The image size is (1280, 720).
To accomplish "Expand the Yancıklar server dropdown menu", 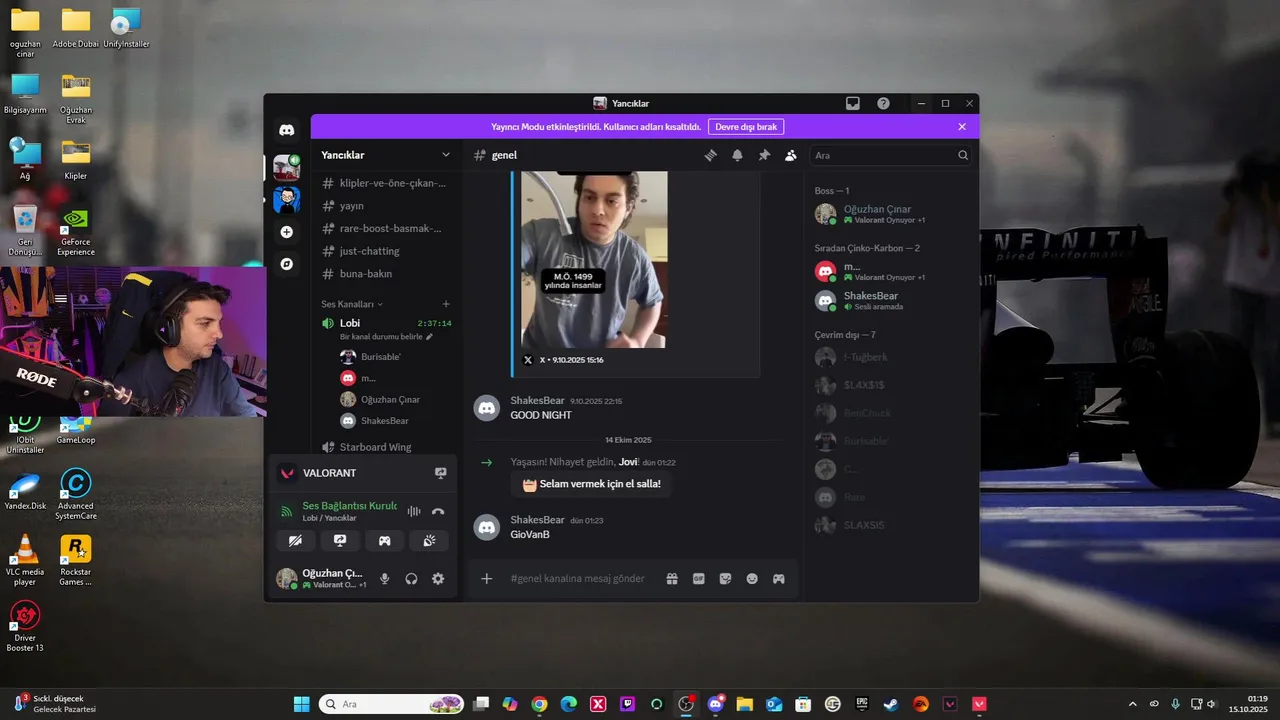I will click(446, 155).
